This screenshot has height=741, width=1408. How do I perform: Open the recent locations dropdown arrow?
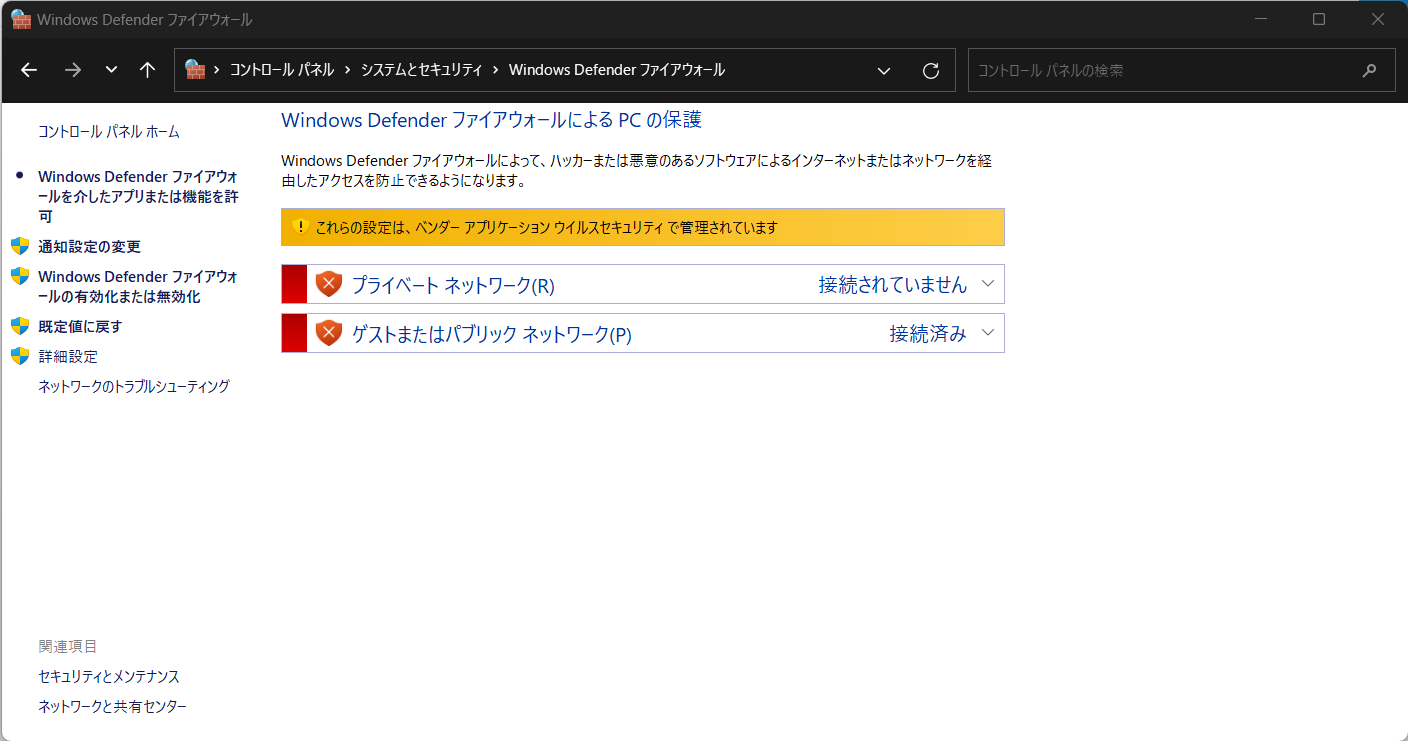[111, 70]
